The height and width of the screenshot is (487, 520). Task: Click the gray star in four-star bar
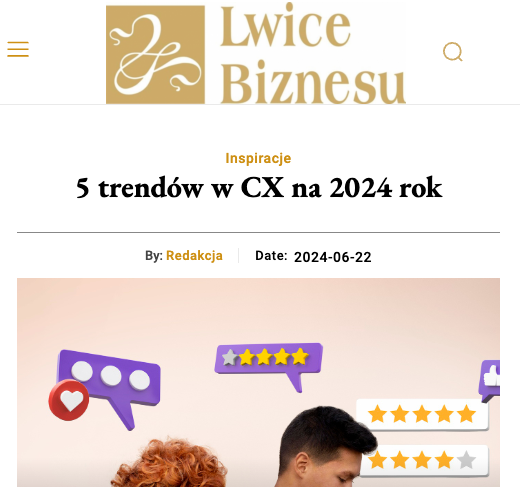click(466, 460)
